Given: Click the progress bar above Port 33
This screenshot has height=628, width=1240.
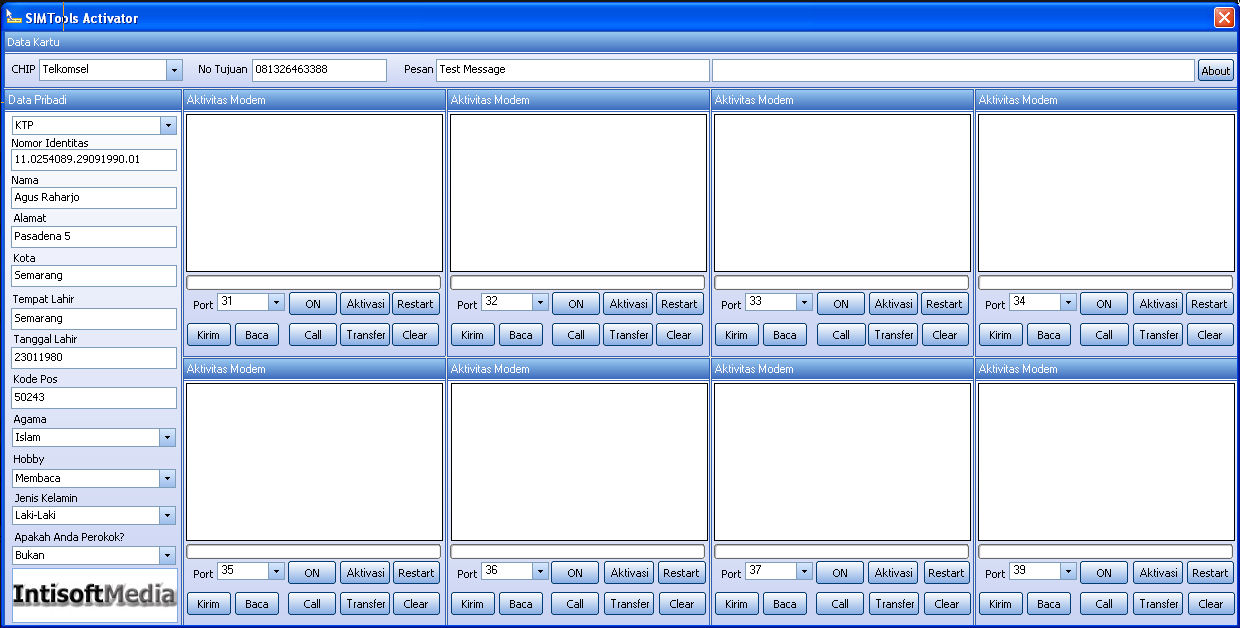Looking at the screenshot, I should 842,283.
